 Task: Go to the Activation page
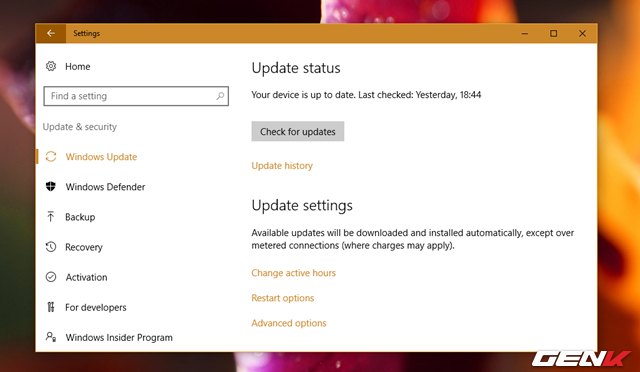[87, 277]
